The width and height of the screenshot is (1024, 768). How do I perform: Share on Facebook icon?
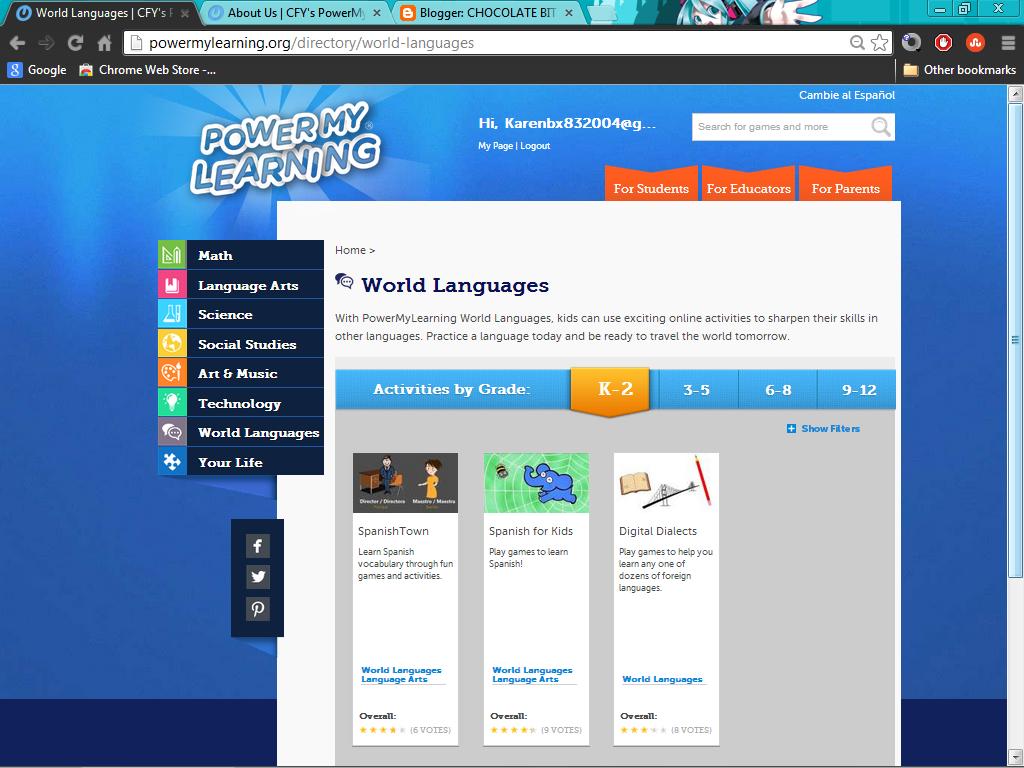257,546
